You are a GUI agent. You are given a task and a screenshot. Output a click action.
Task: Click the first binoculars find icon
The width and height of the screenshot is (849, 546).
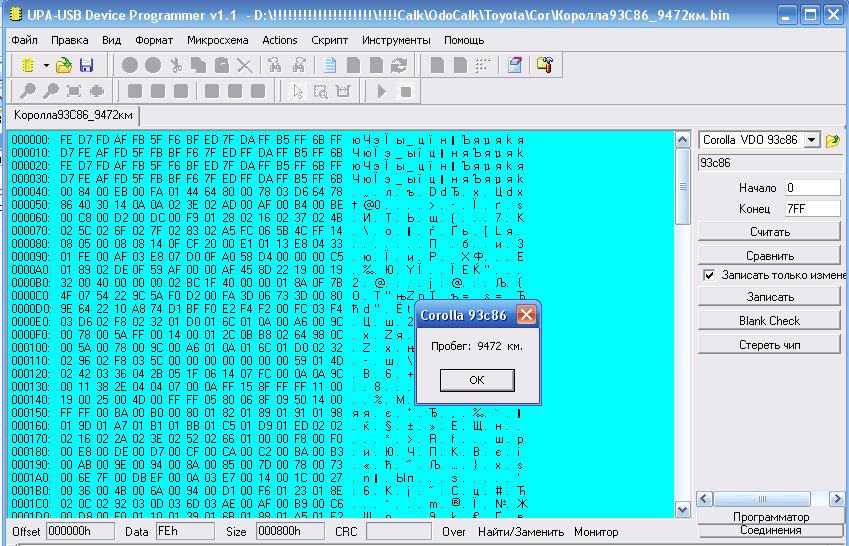[x=275, y=66]
